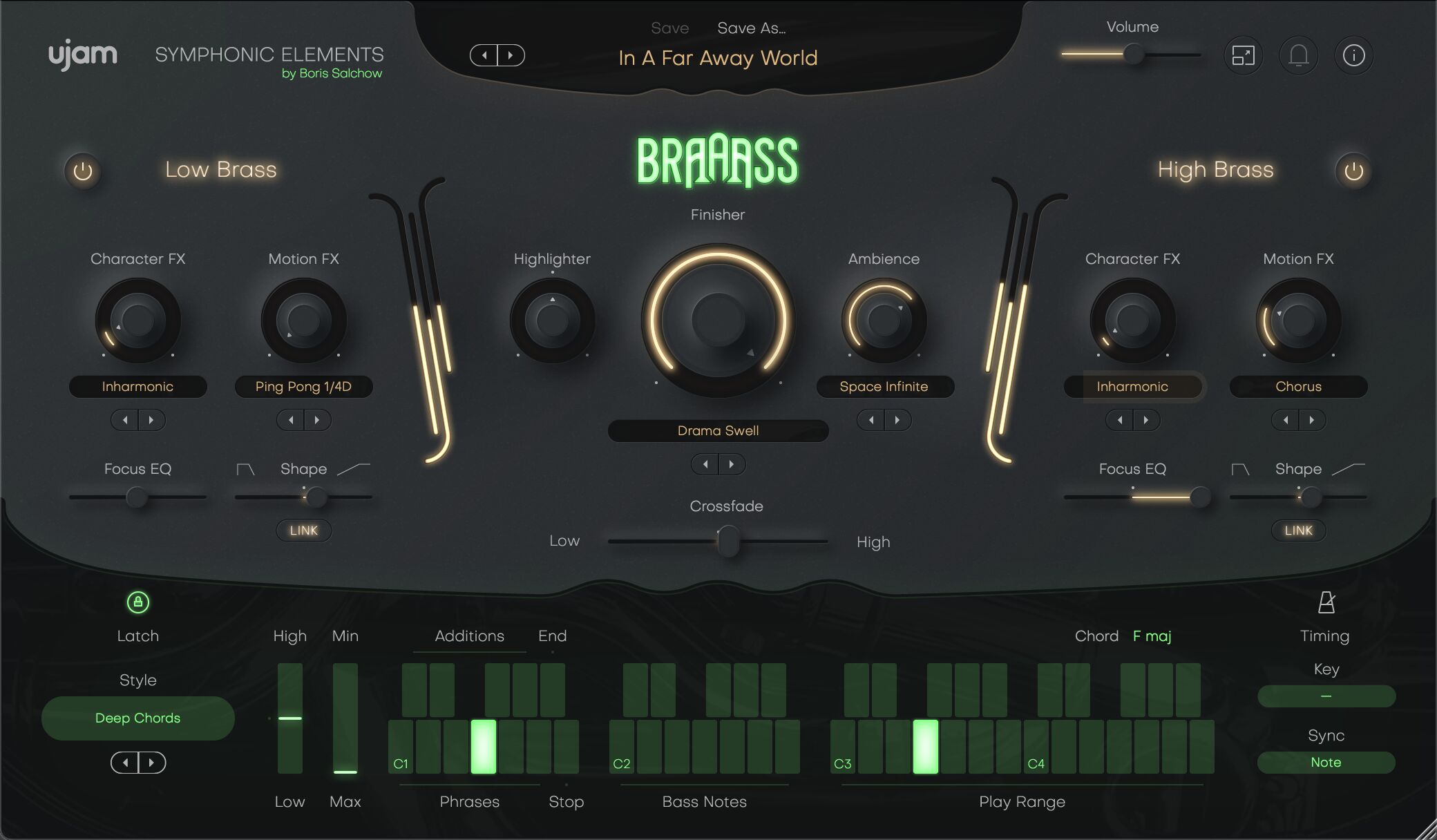
Task: Click the Crossfade slider handle
Action: click(729, 542)
